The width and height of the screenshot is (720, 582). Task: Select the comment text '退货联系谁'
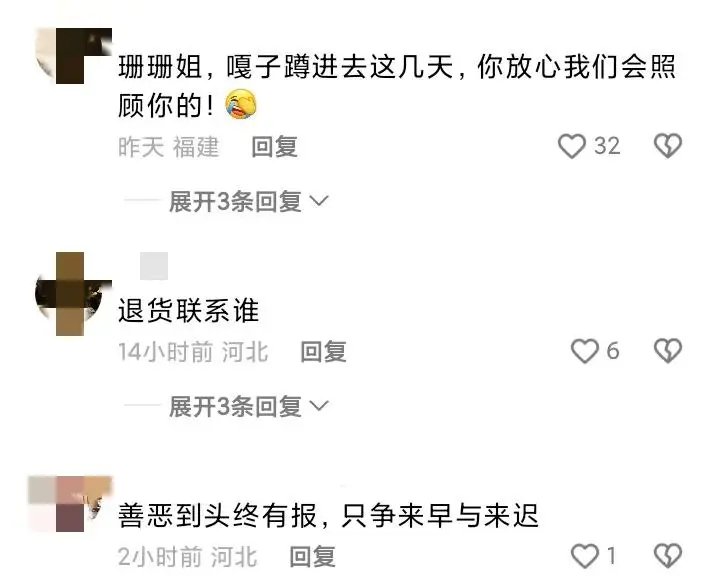189,311
